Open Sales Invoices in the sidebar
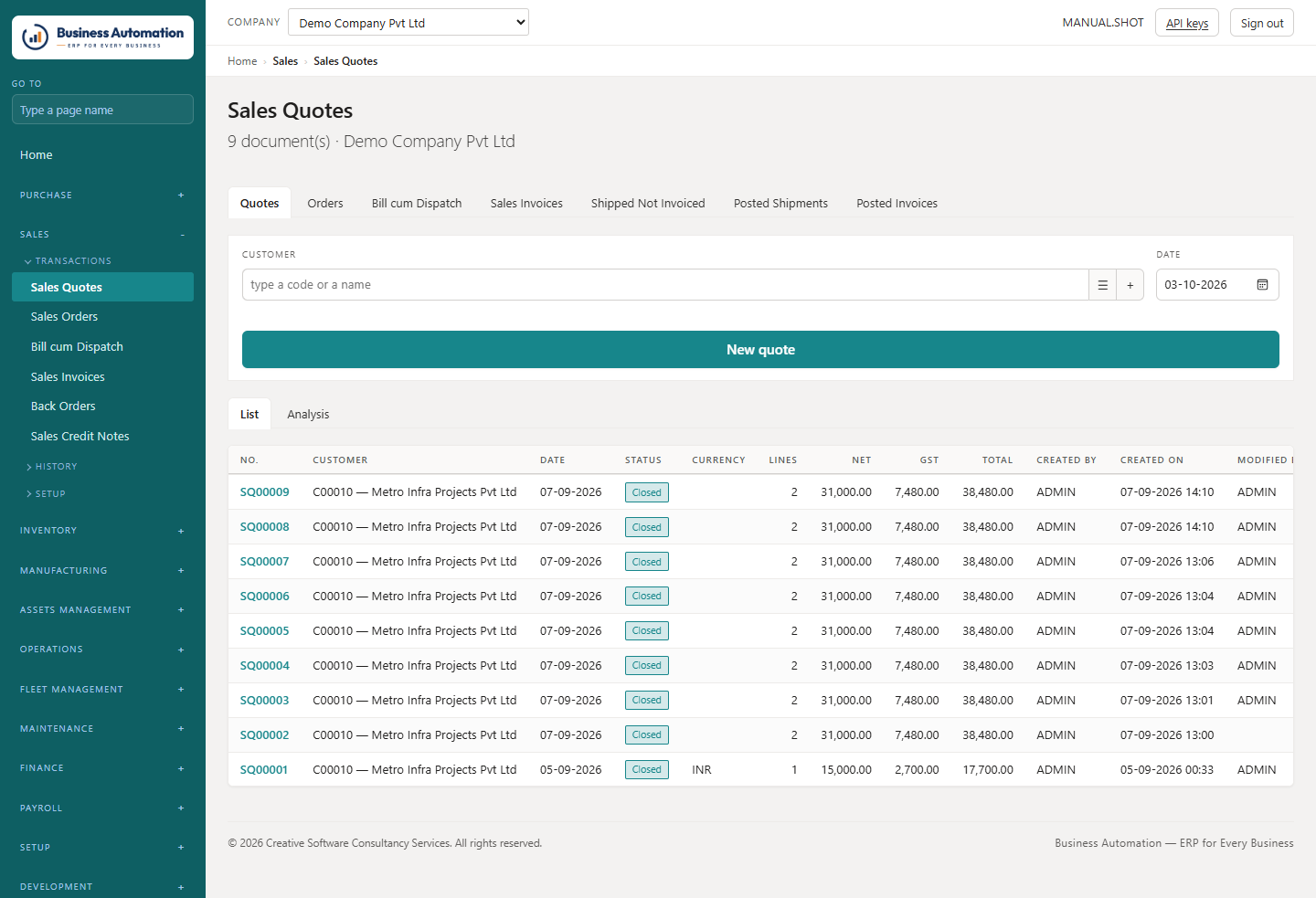 102,377
